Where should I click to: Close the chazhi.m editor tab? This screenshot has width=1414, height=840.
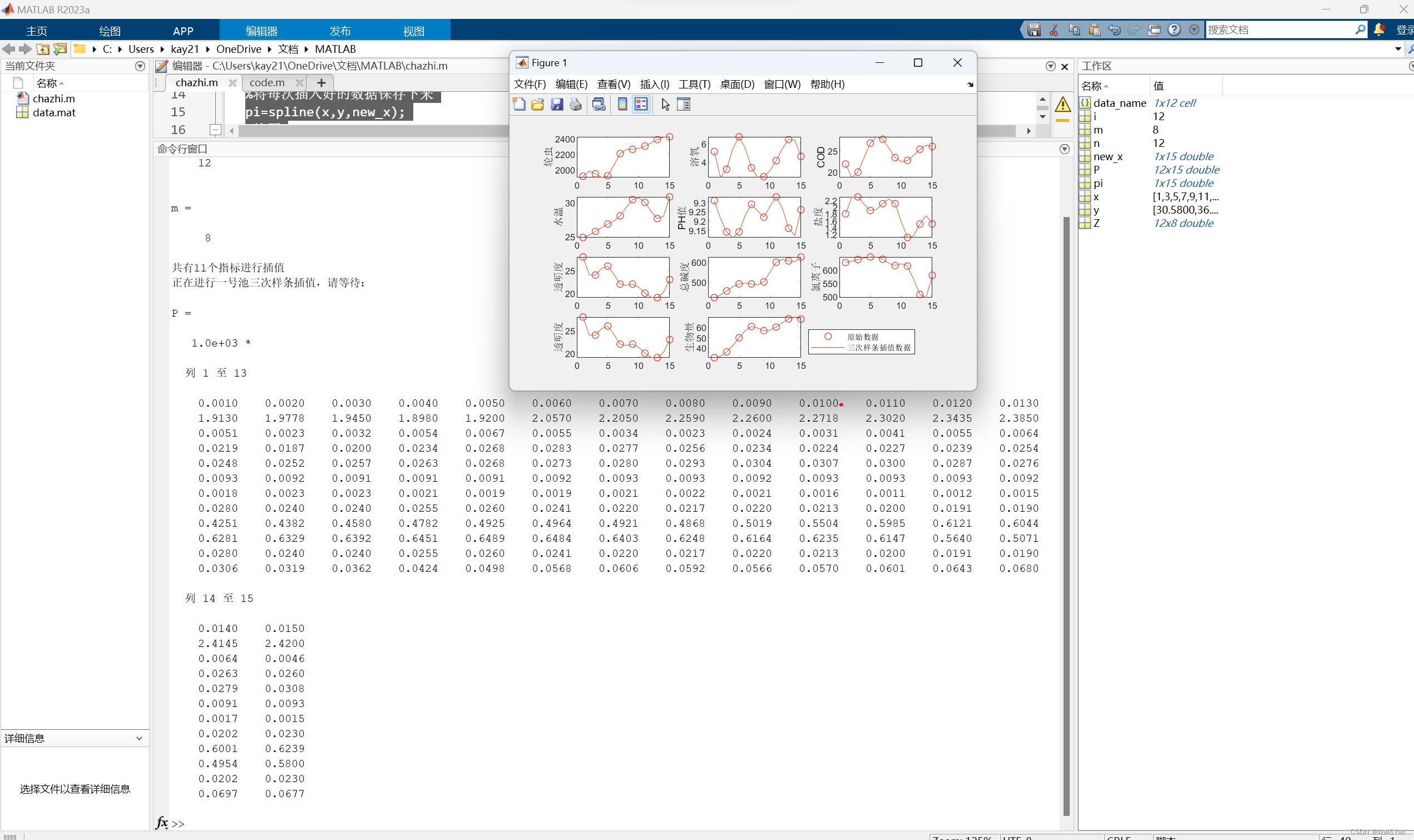(x=232, y=83)
